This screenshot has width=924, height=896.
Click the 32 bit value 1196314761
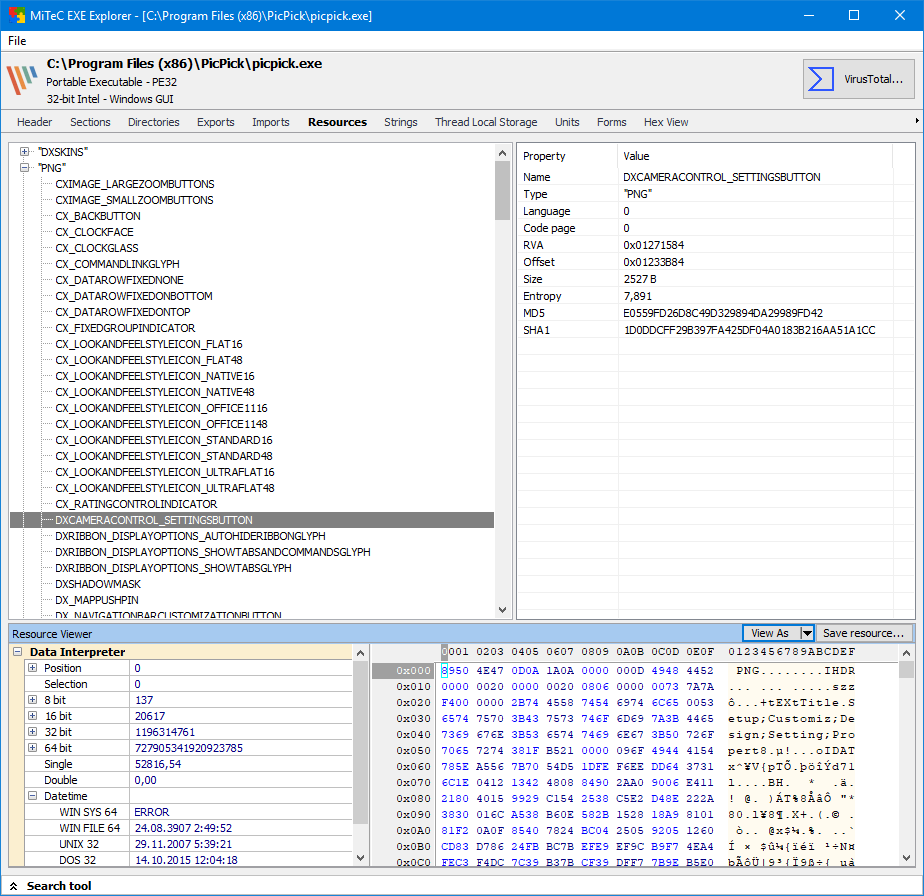(x=164, y=732)
